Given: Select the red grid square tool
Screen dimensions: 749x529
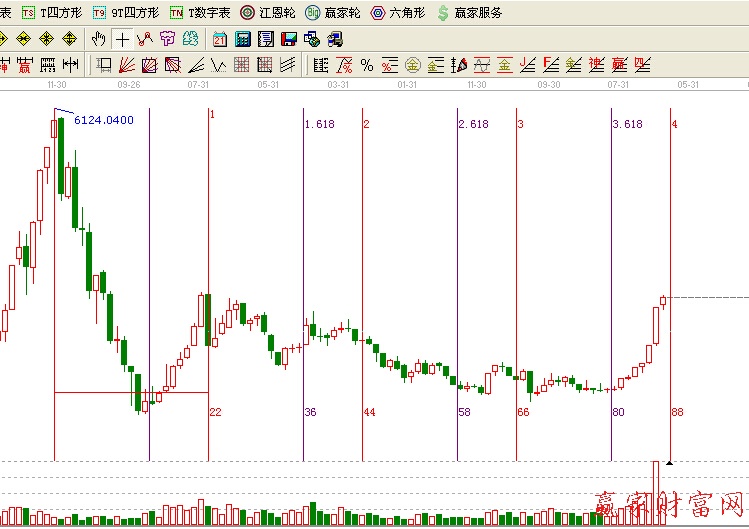Looking at the screenshot, I should pos(241,66).
